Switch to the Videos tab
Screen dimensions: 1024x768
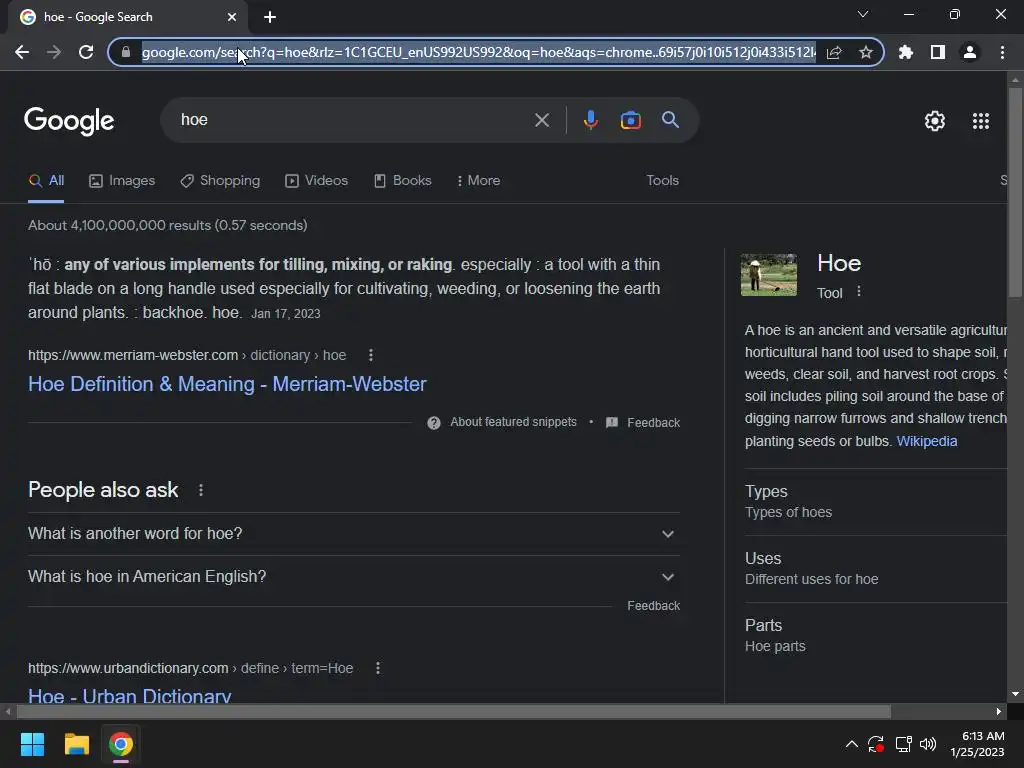(317, 181)
